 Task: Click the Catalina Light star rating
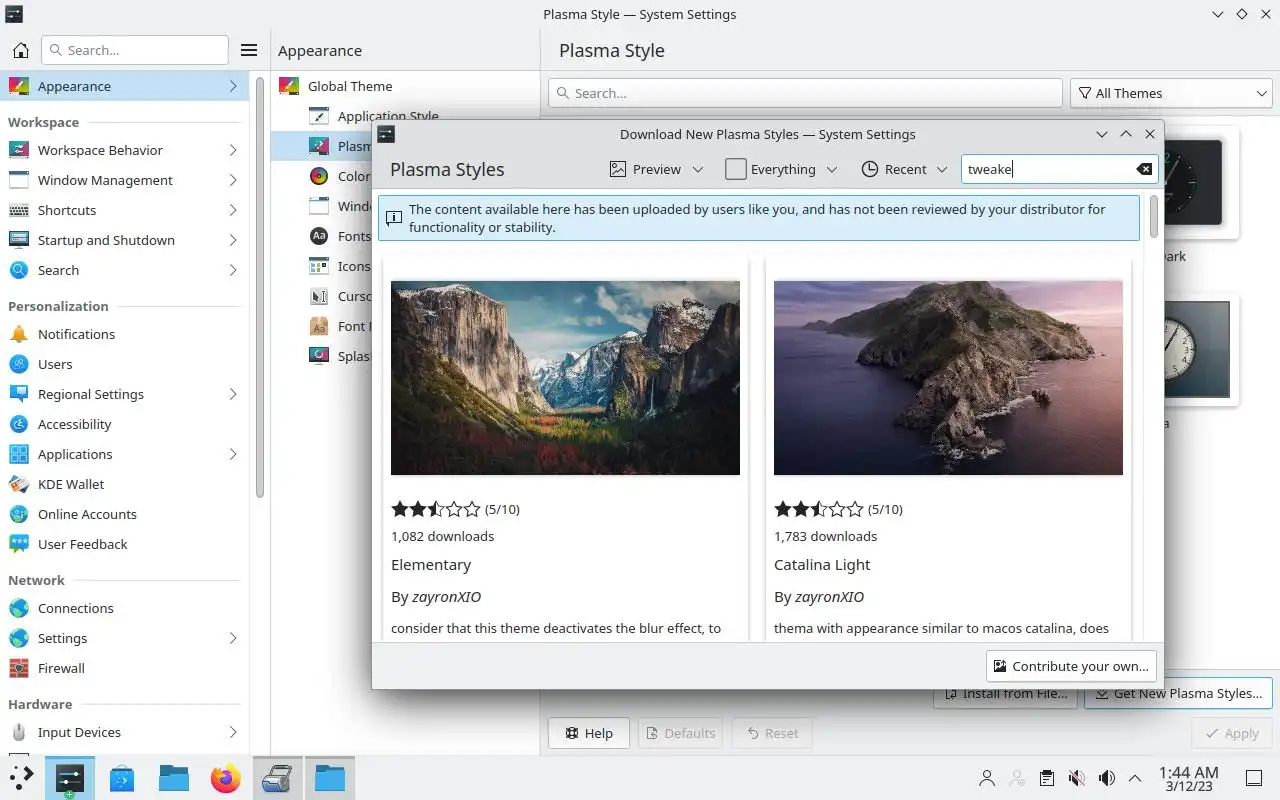tap(818, 509)
